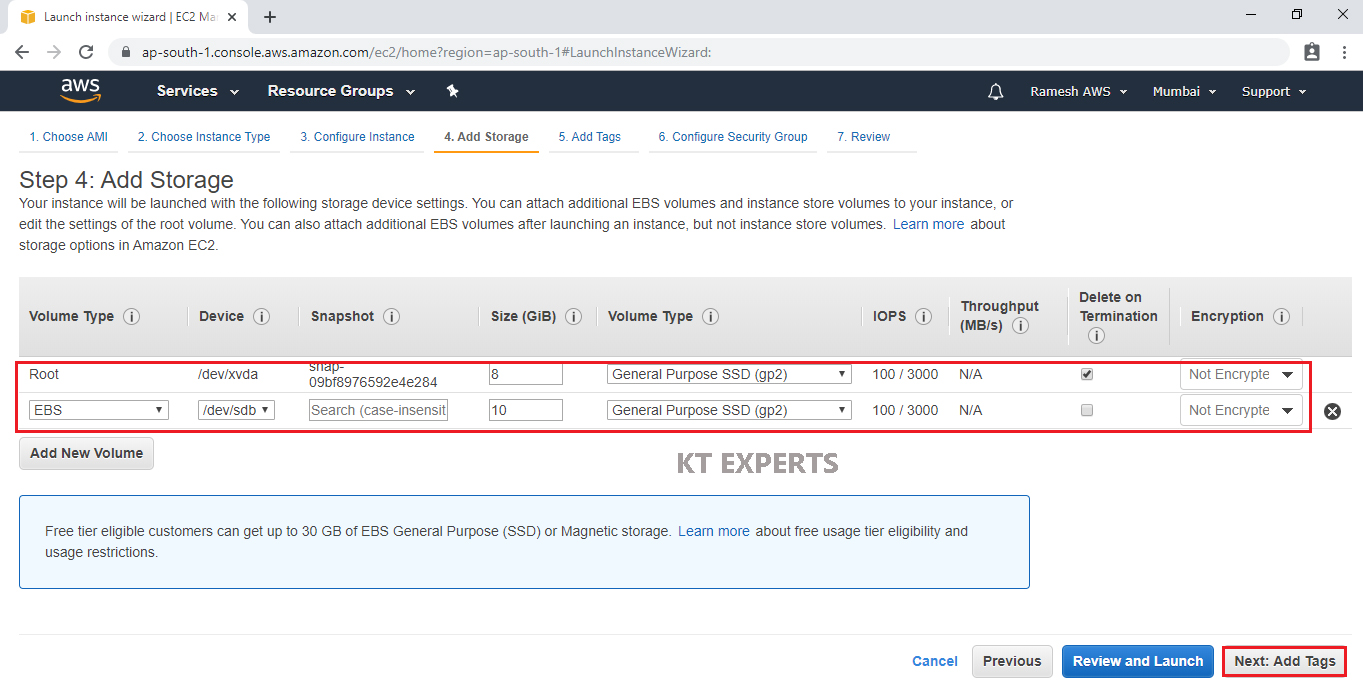This screenshot has width=1363, height=692.
Task: Go back with browser back arrow
Action: coord(22,52)
